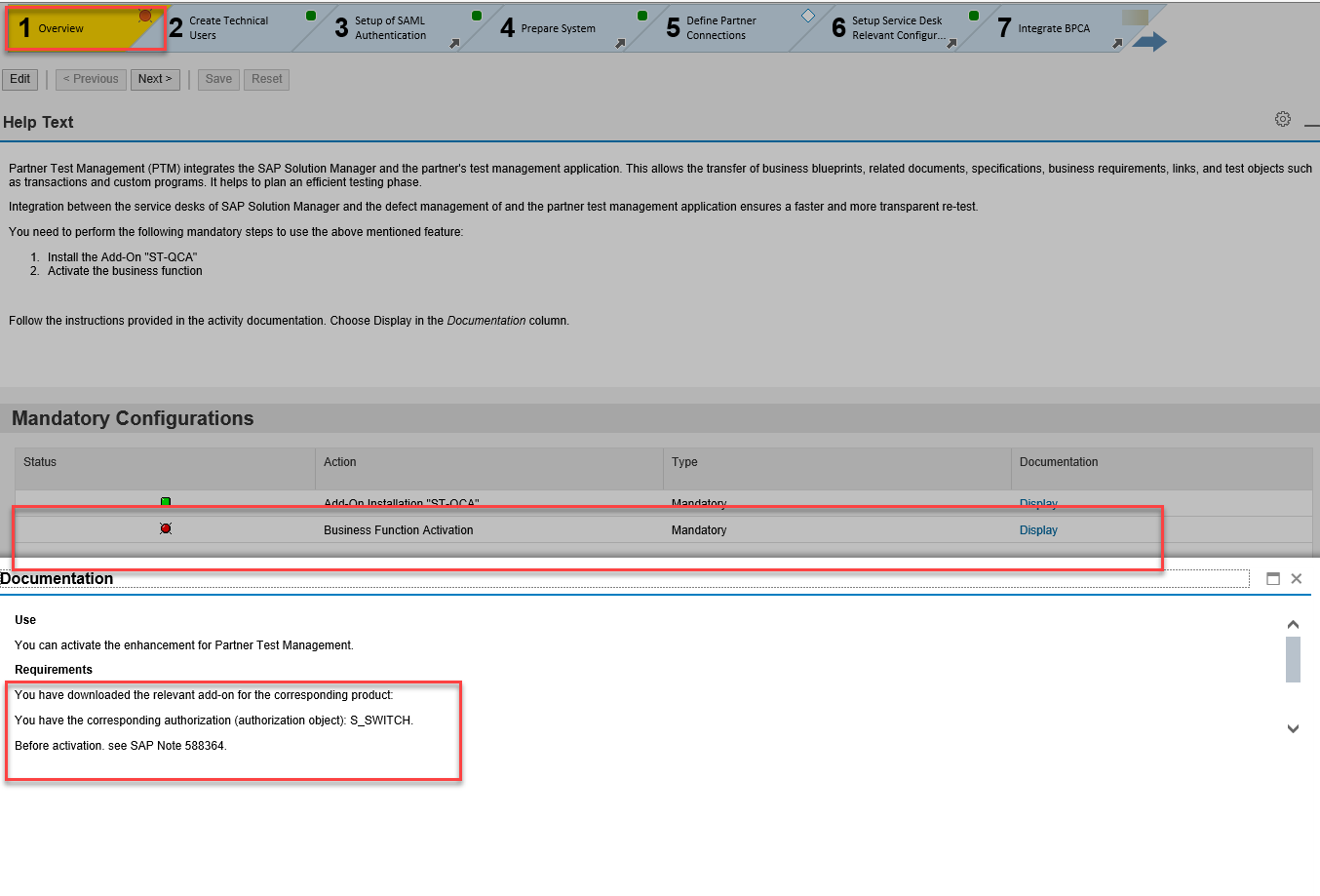The image size is (1320, 896).
Task: Click the substep arrow icon on step 4
Action: (620, 43)
